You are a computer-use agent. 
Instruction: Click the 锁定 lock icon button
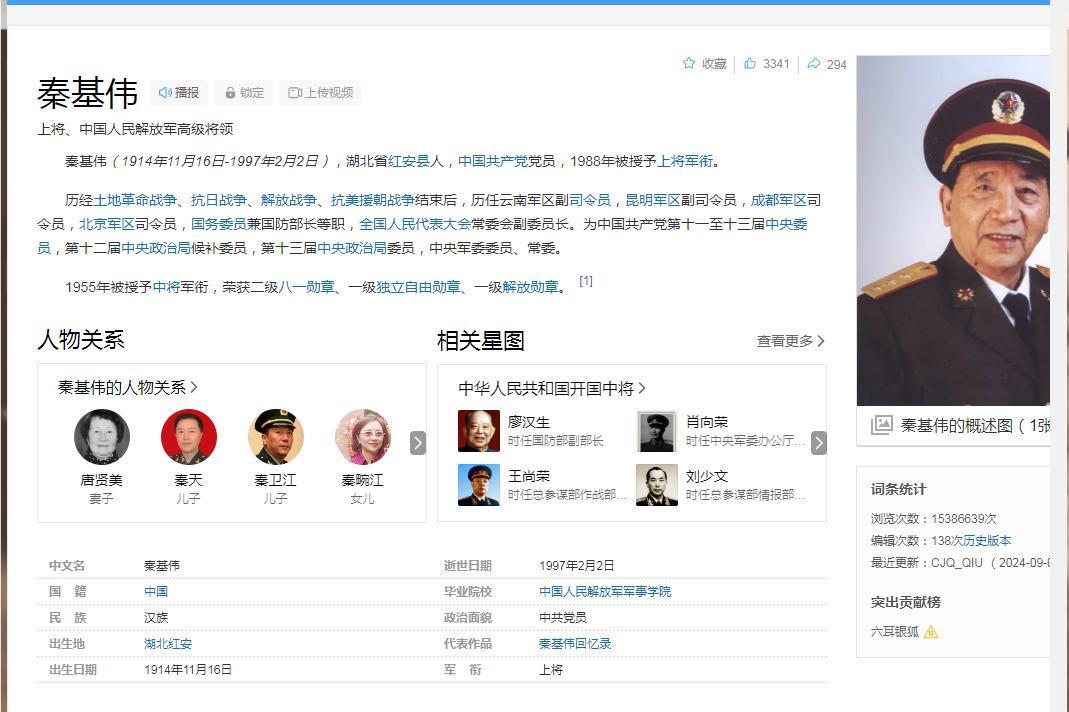(x=244, y=93)
